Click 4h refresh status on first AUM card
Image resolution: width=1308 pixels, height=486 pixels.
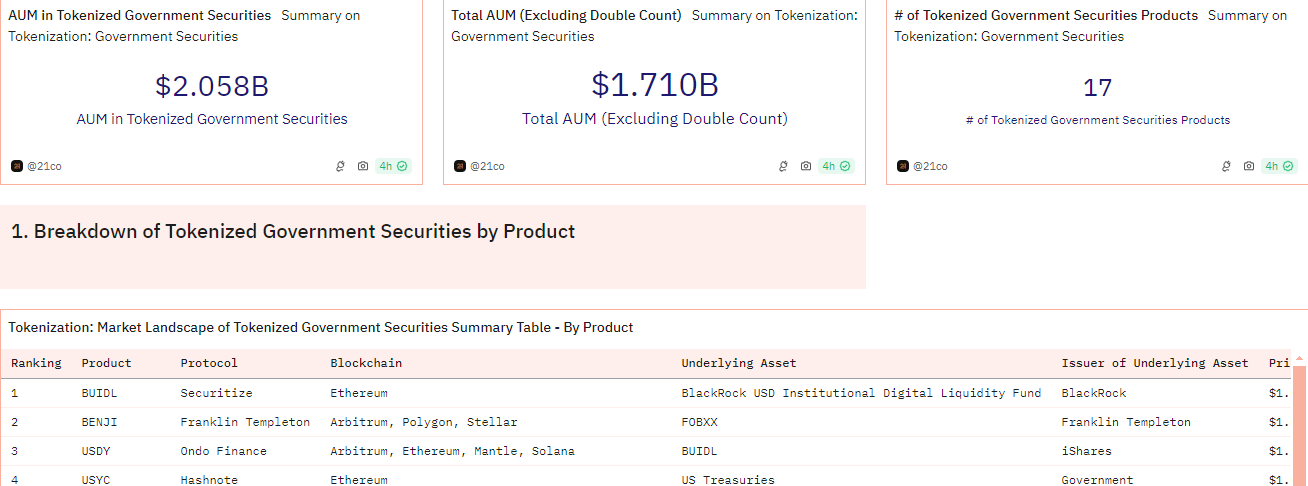393,166
